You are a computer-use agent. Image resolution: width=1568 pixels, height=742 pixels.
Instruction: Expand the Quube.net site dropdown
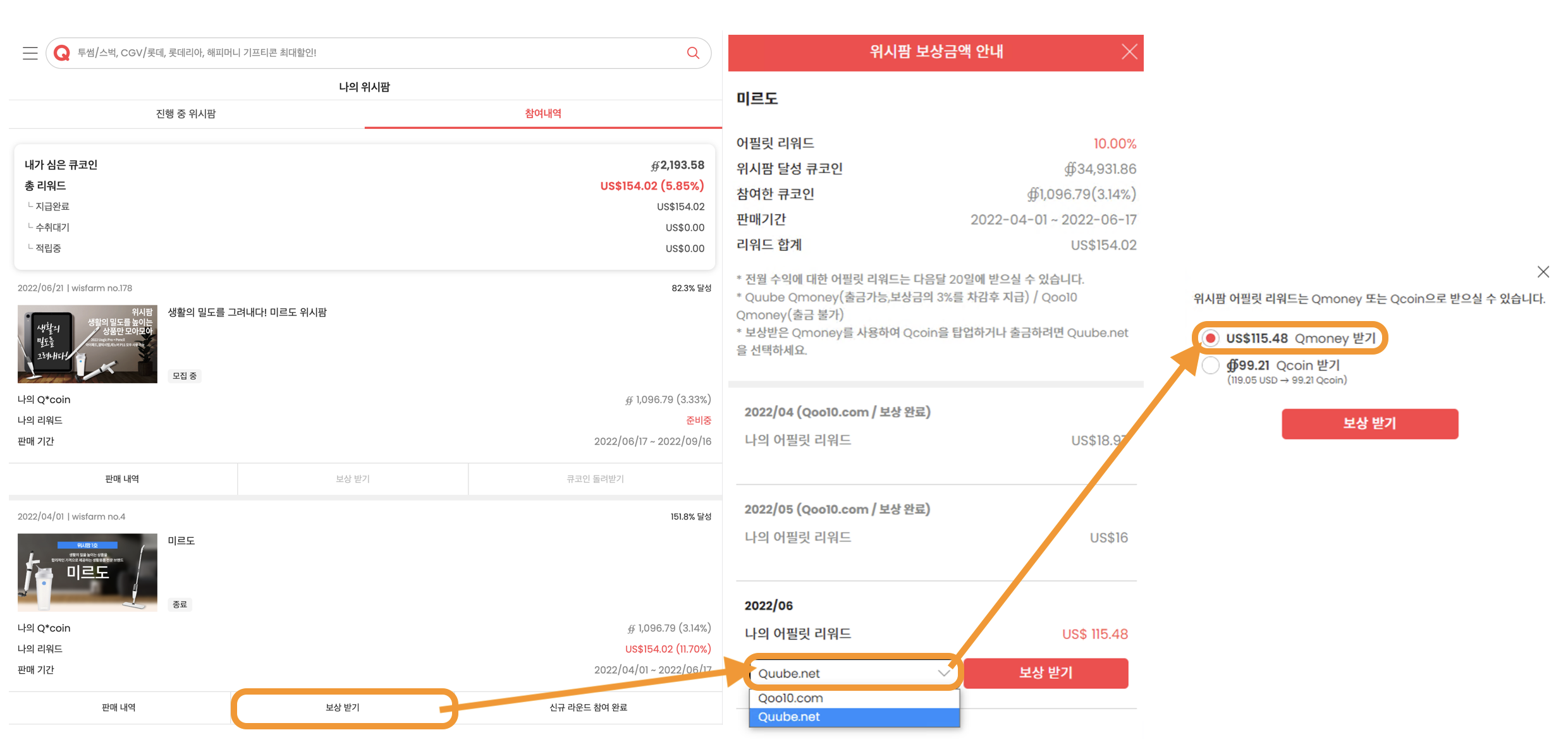(853, 673)
